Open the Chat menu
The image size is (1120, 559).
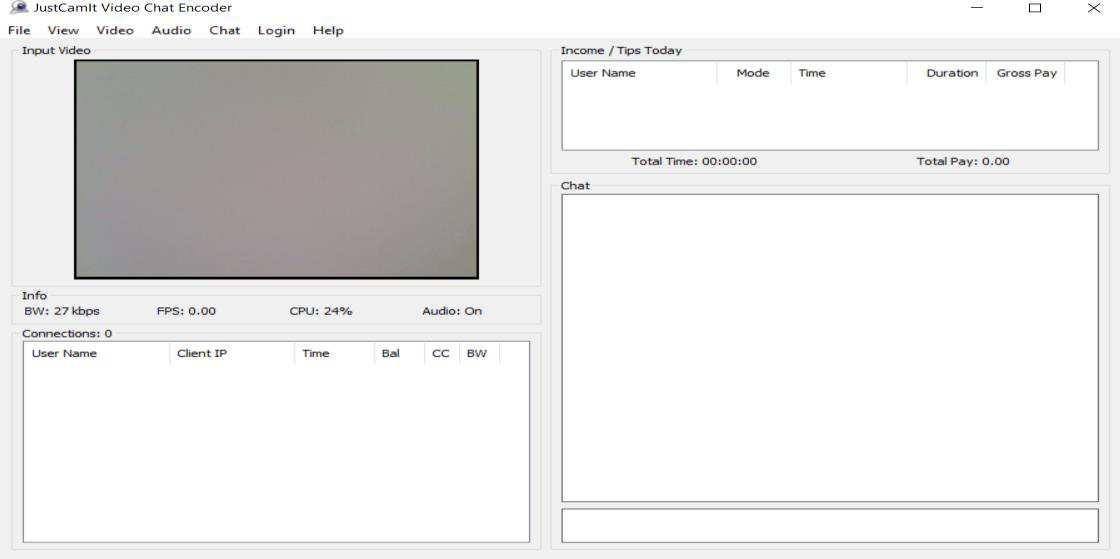(x=224, y=30)
